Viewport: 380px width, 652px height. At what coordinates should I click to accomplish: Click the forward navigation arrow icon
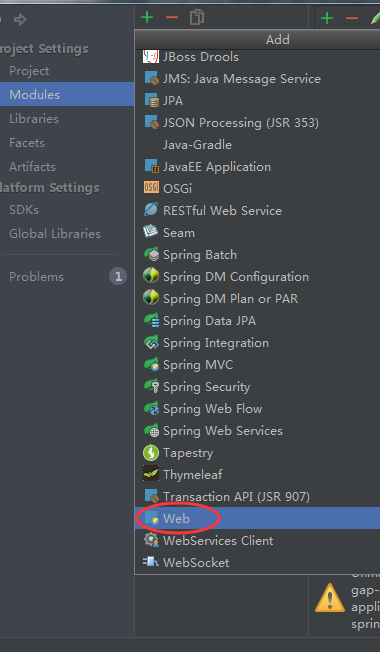click(20, 19)
